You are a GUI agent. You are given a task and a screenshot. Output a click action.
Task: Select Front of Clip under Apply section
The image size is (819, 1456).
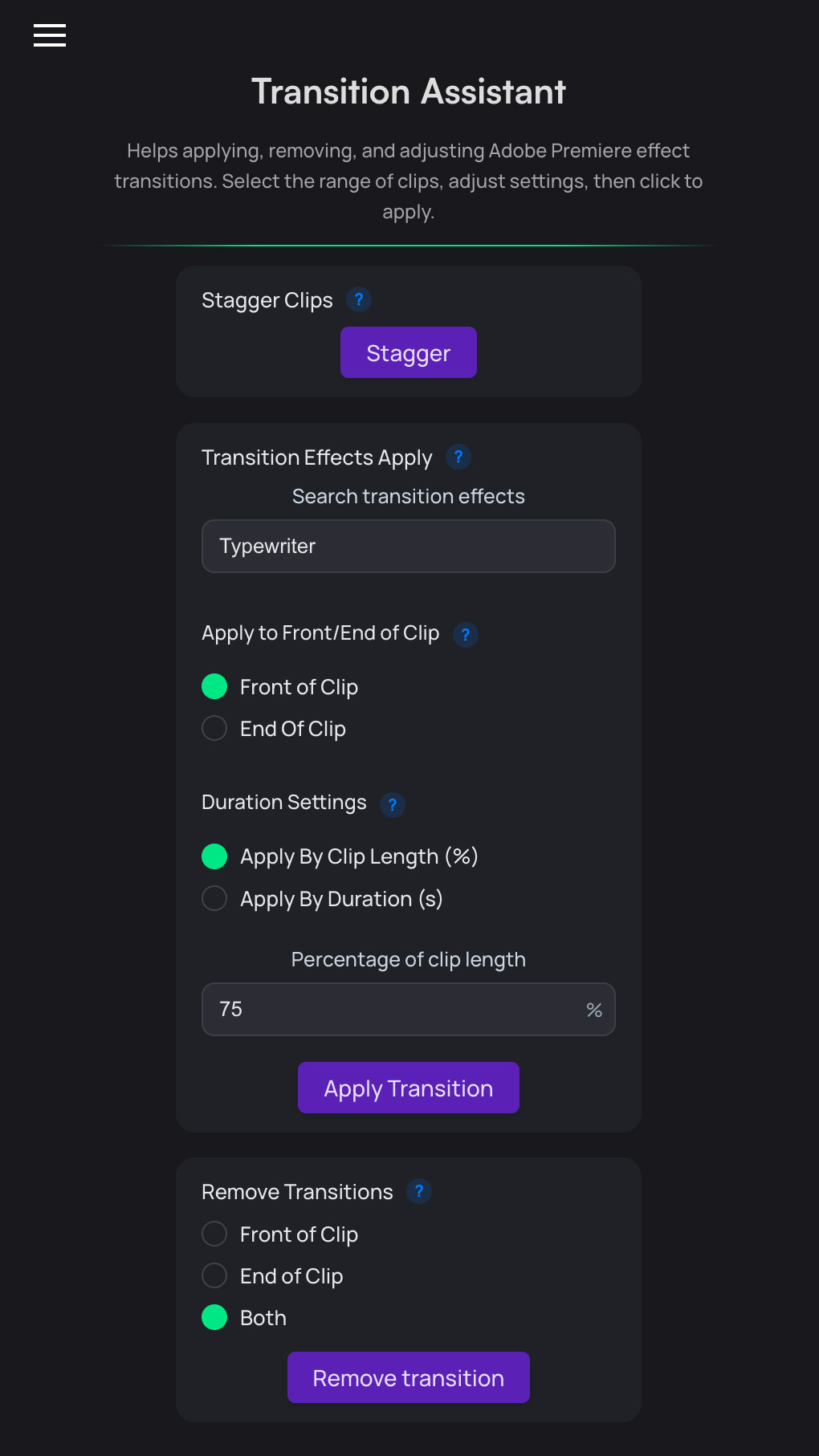[x=214, y=686]
